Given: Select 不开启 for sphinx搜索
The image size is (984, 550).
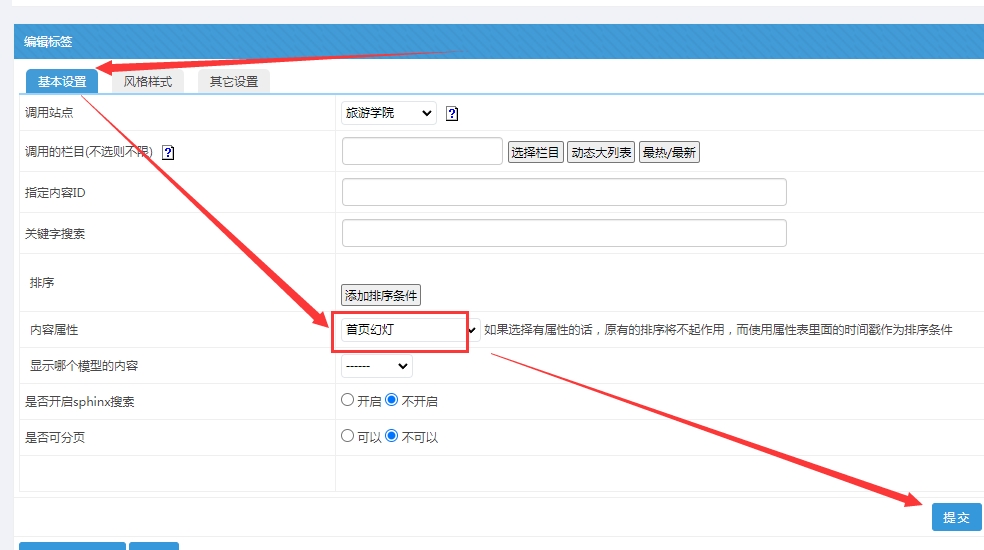Looking at the screenshot, I should click(x=392, y=400).
